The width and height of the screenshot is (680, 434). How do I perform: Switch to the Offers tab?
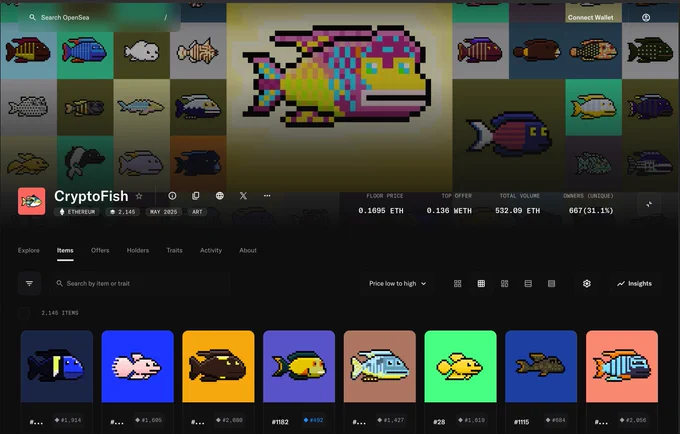point(100,250)
